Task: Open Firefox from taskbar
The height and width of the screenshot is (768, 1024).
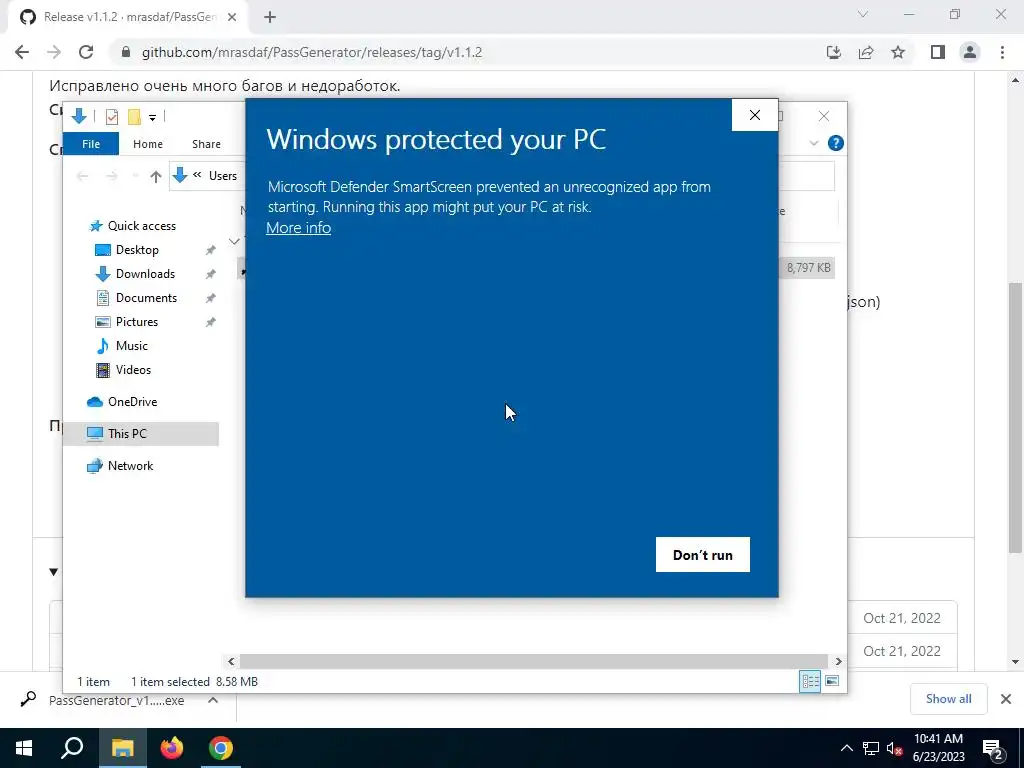Action: pos(172,748)
